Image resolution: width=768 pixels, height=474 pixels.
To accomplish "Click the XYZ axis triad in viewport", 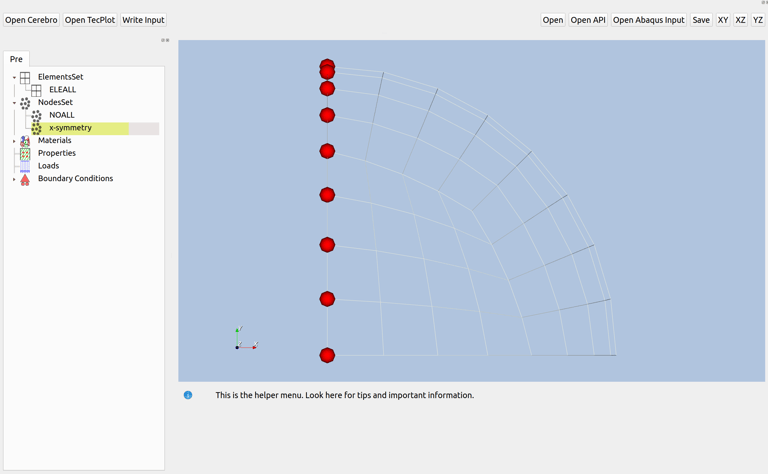I will pos(246,338).
